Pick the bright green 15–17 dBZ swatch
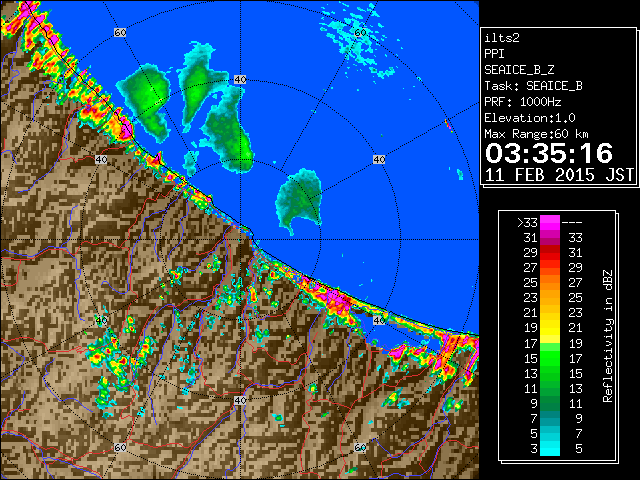The image size is (640, 480). coord(550,358)
